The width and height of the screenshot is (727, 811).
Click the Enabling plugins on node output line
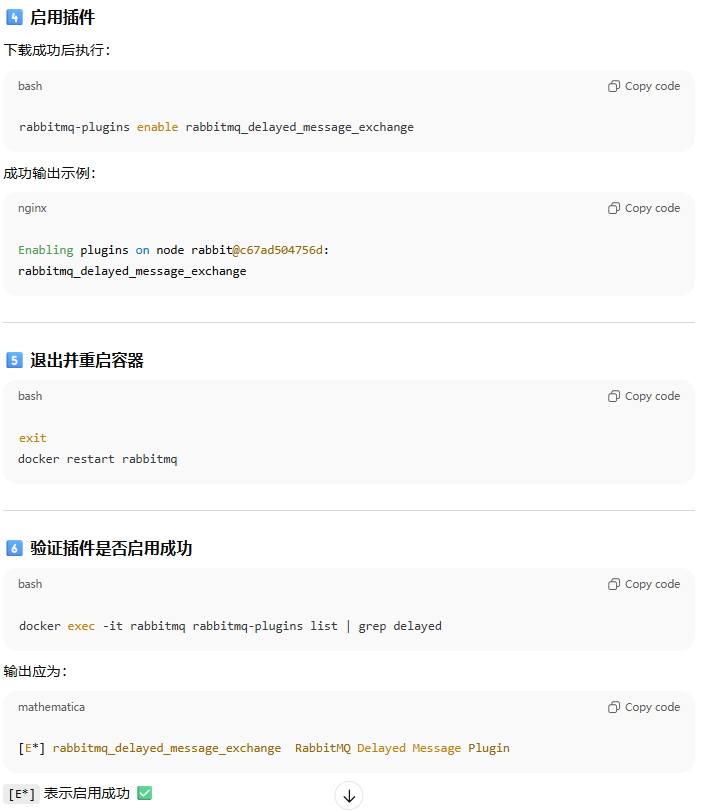pos(173,250)
